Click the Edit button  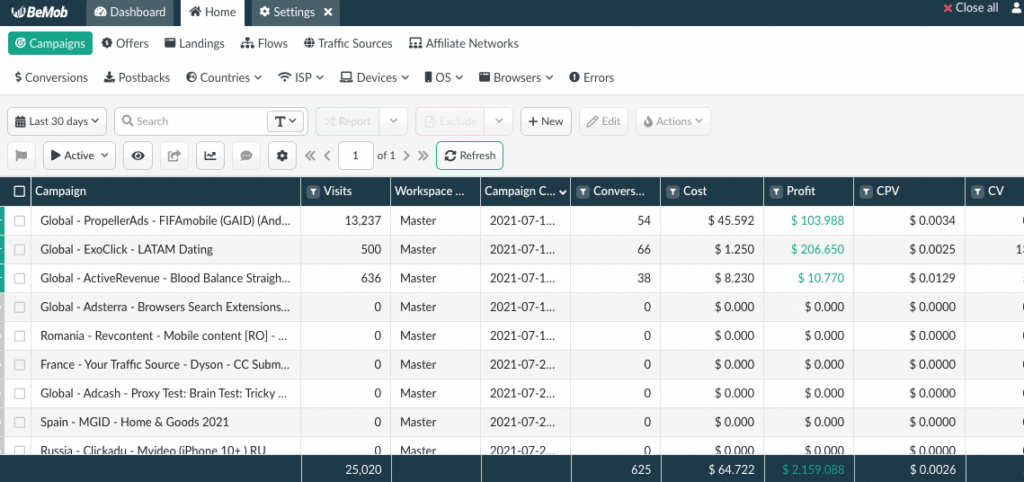603,121
